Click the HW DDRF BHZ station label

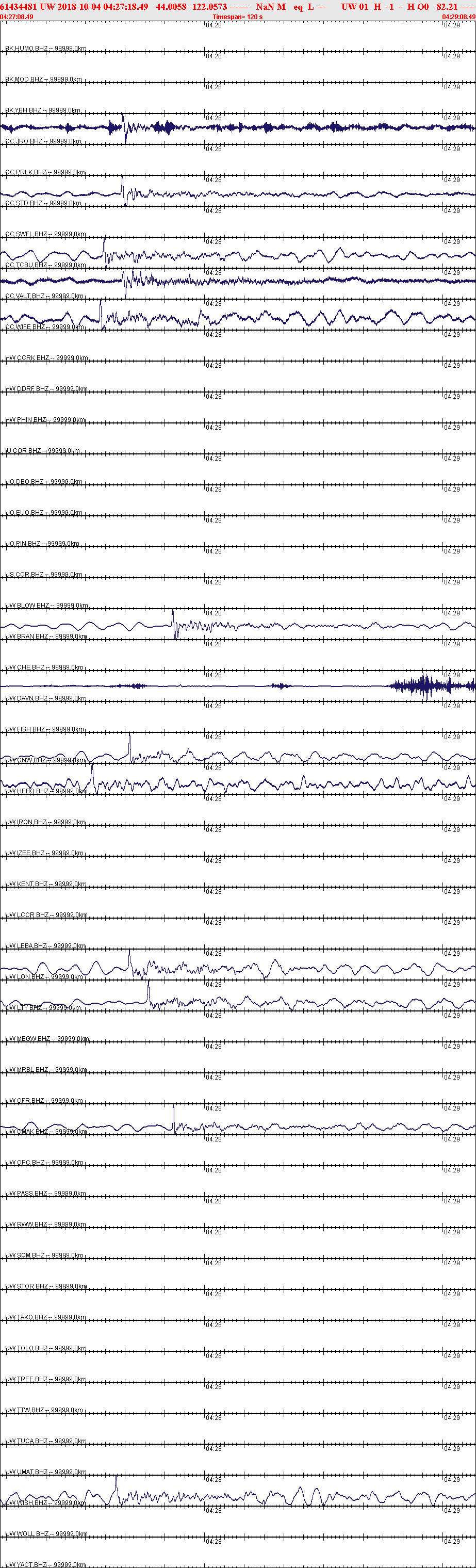point(46,388)
